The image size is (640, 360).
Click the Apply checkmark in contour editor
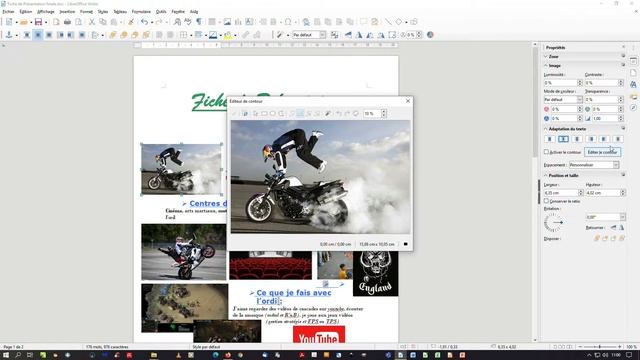235,113
